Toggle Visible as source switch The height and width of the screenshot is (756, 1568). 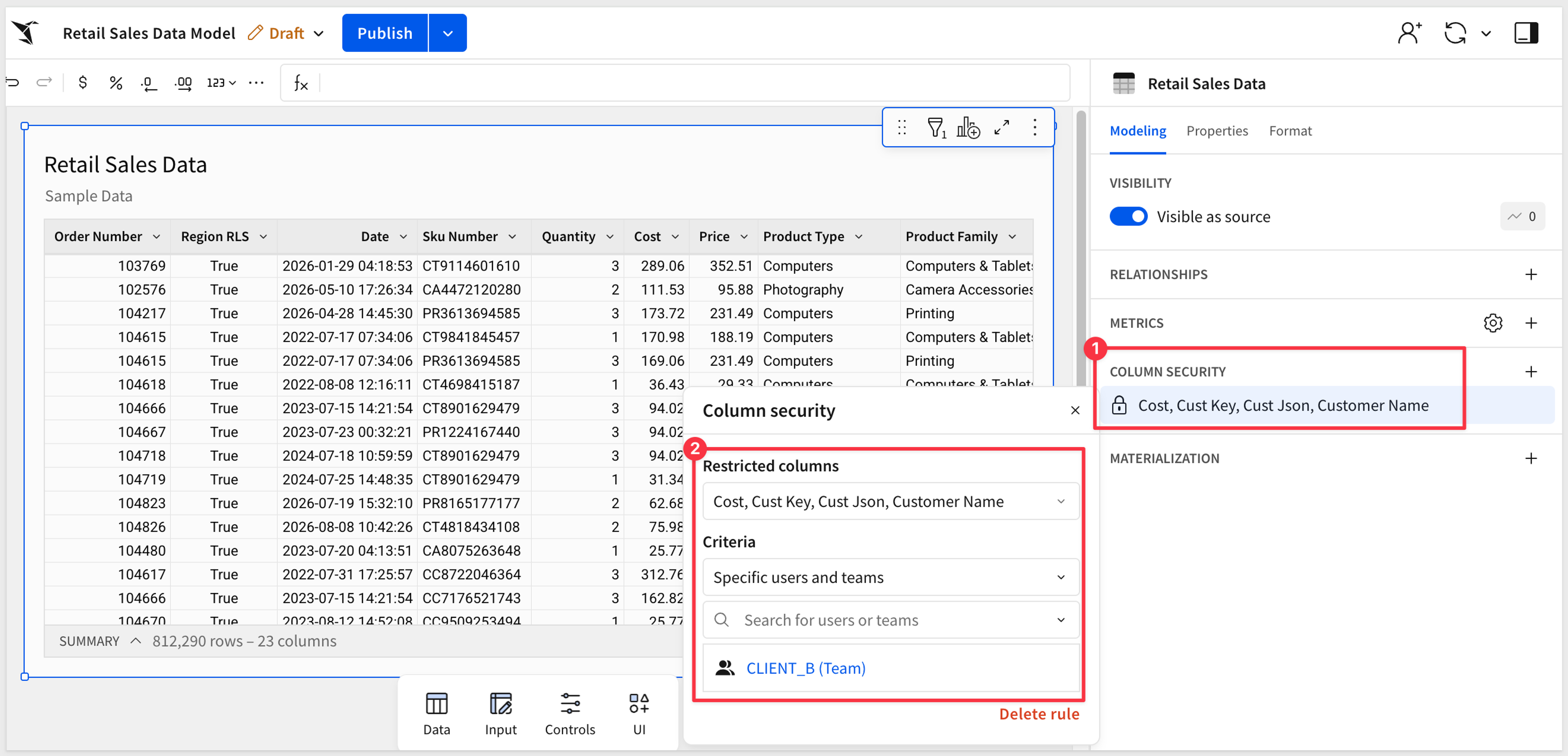coord(1128,217)
